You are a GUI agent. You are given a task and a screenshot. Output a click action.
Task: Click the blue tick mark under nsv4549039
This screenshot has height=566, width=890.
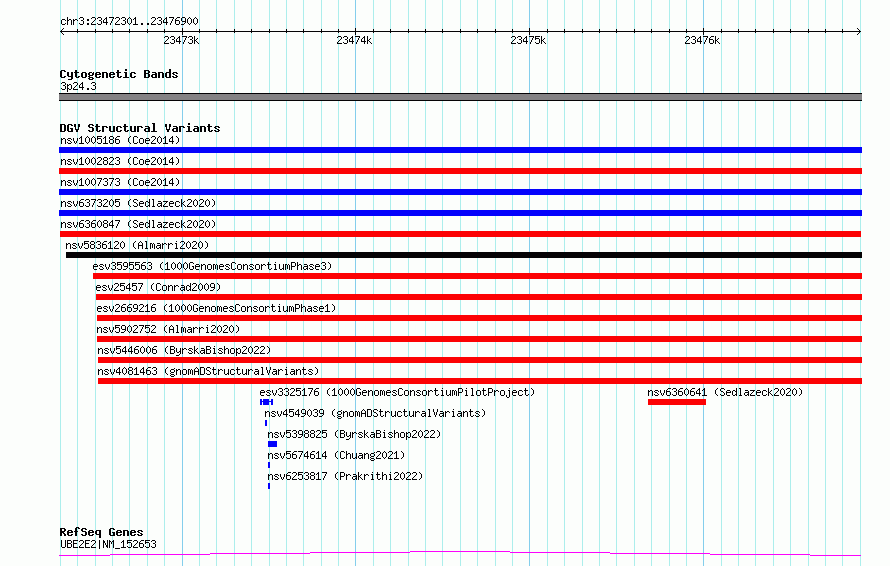click(266, 423)
